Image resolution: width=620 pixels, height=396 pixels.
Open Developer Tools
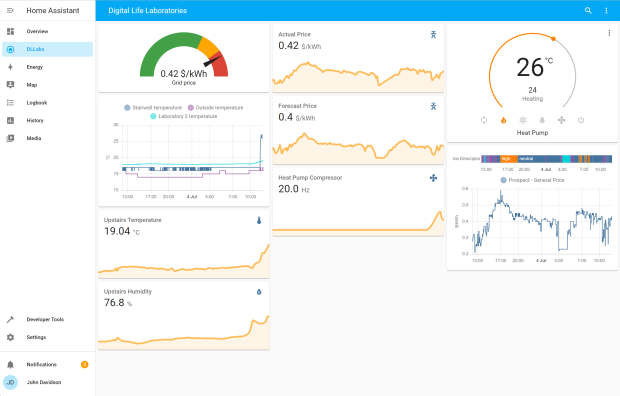(x=47, y=319)
